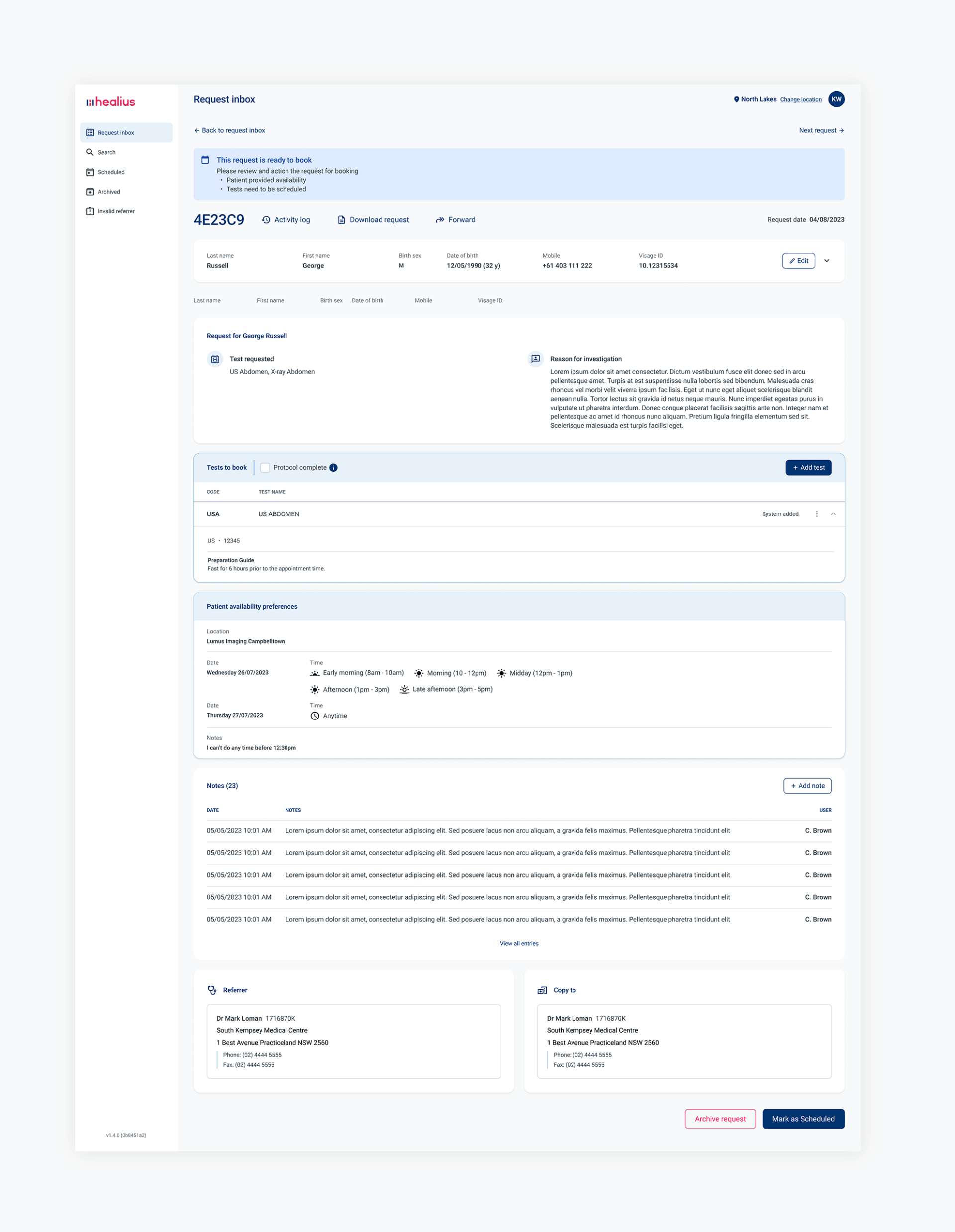The image size is (955, 1232).
Task: Click Change location link
Action: (800, 100)
